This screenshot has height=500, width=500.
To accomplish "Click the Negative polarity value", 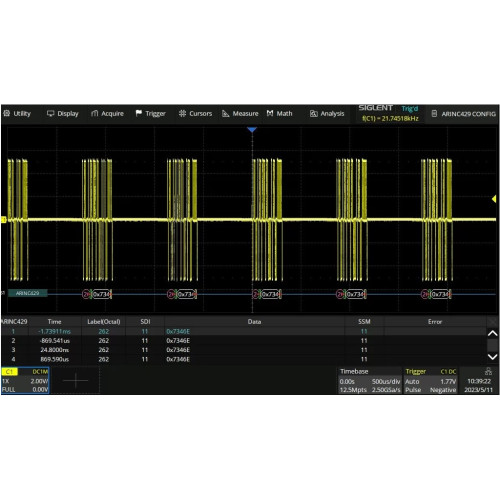I will click(443, 390).
